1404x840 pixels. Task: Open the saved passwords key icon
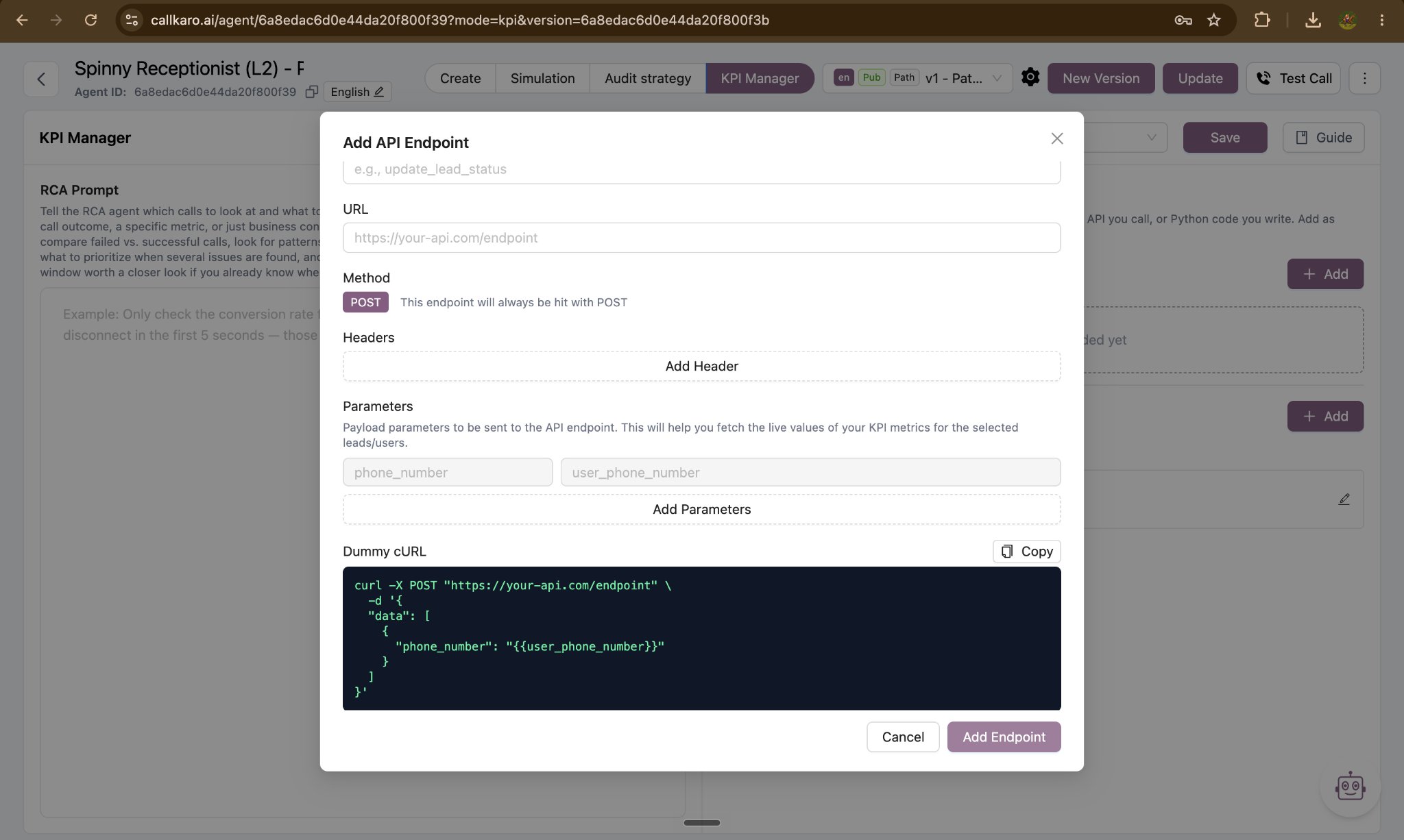point(1183,20)
